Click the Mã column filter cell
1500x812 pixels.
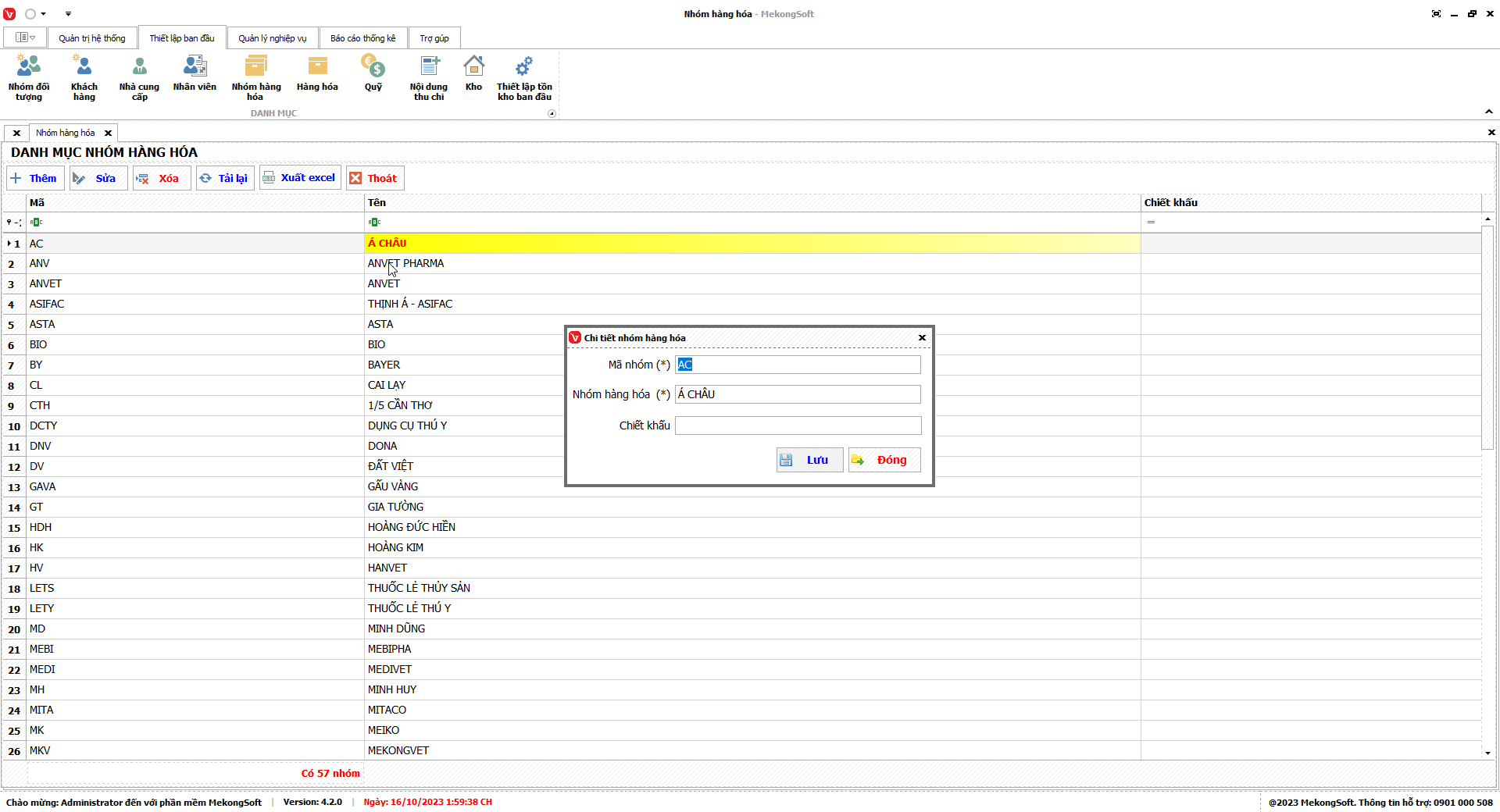pos(195,223)
